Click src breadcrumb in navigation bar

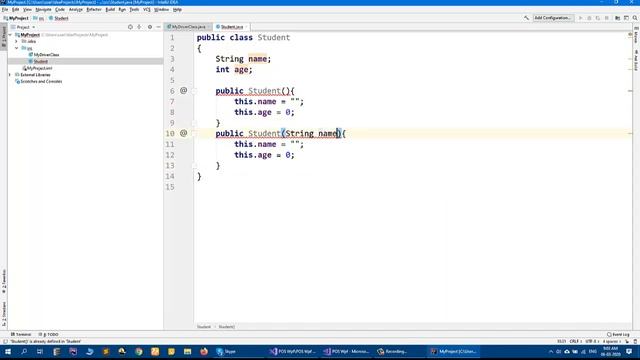point(39,18)
